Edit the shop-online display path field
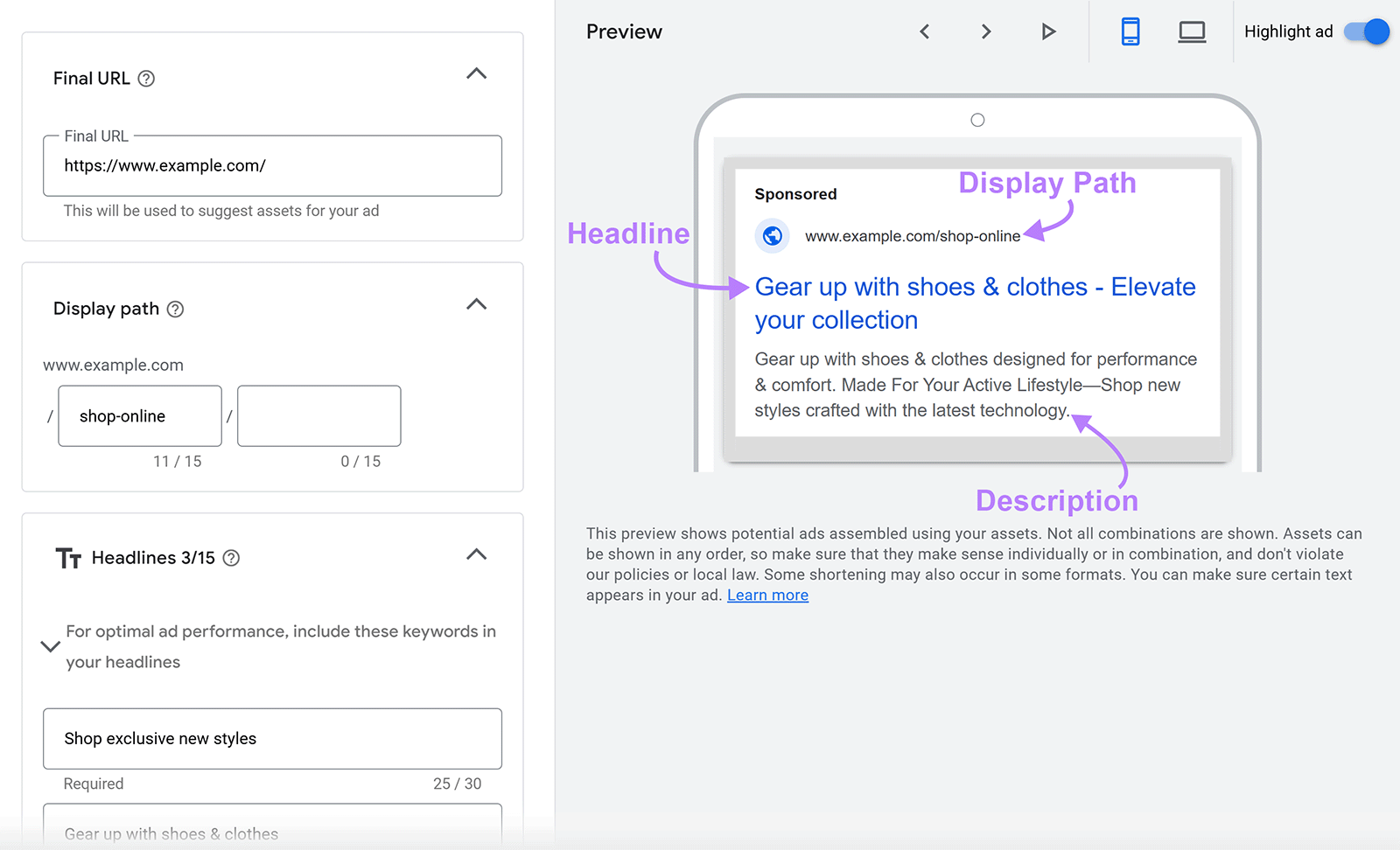Image resolution: width=1400 pixels, height=850 pixels. [139, 416]
